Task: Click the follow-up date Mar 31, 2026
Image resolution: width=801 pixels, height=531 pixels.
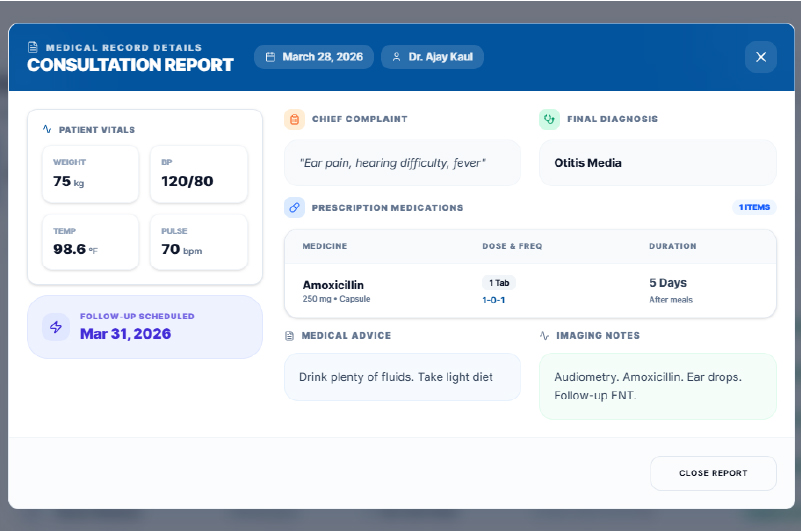Action: (x=125, y=334)
